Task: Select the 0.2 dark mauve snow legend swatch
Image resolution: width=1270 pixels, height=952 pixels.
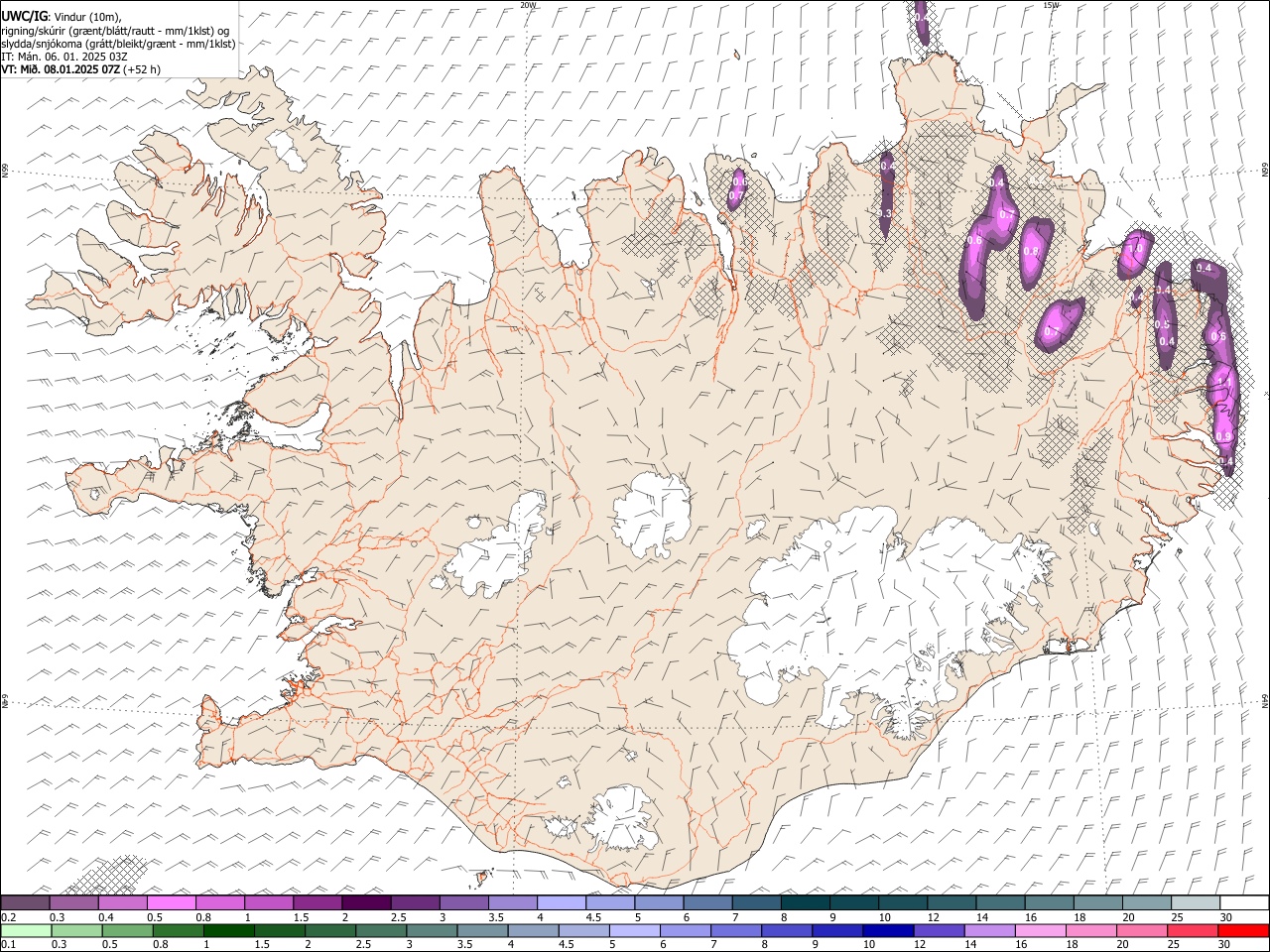Action: click(25, 902)
